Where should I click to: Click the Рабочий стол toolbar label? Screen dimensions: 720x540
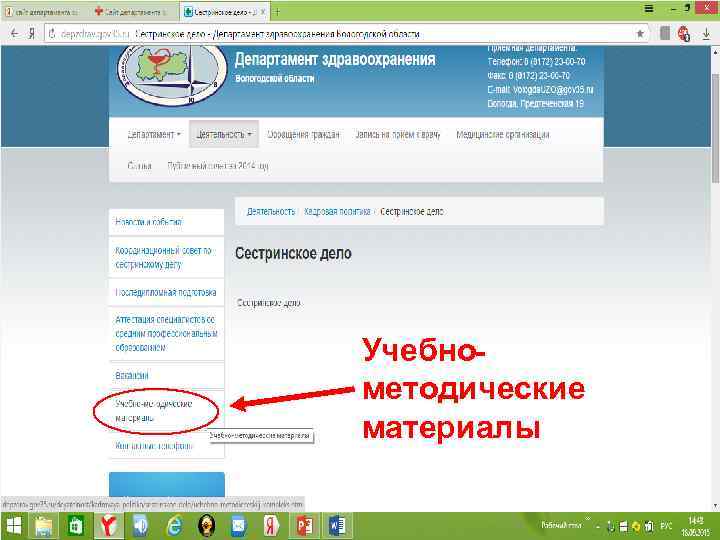(561, 525)
